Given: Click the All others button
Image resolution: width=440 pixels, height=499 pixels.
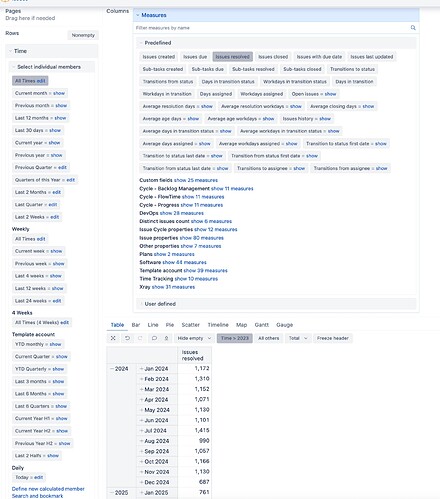Looking at the screenshot, I should pyautogui.click(x=269, y=338).
